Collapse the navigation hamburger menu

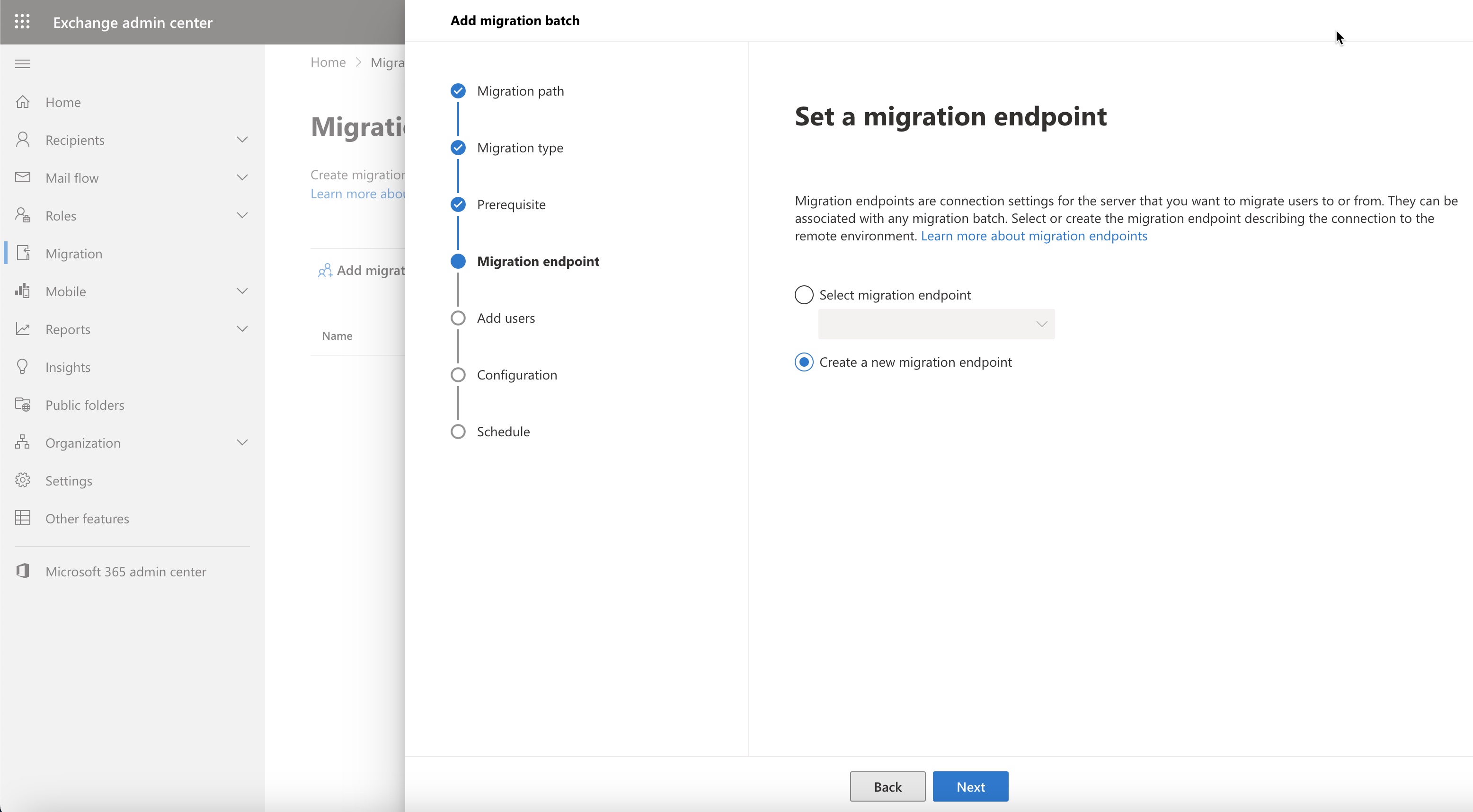(22, 63)
